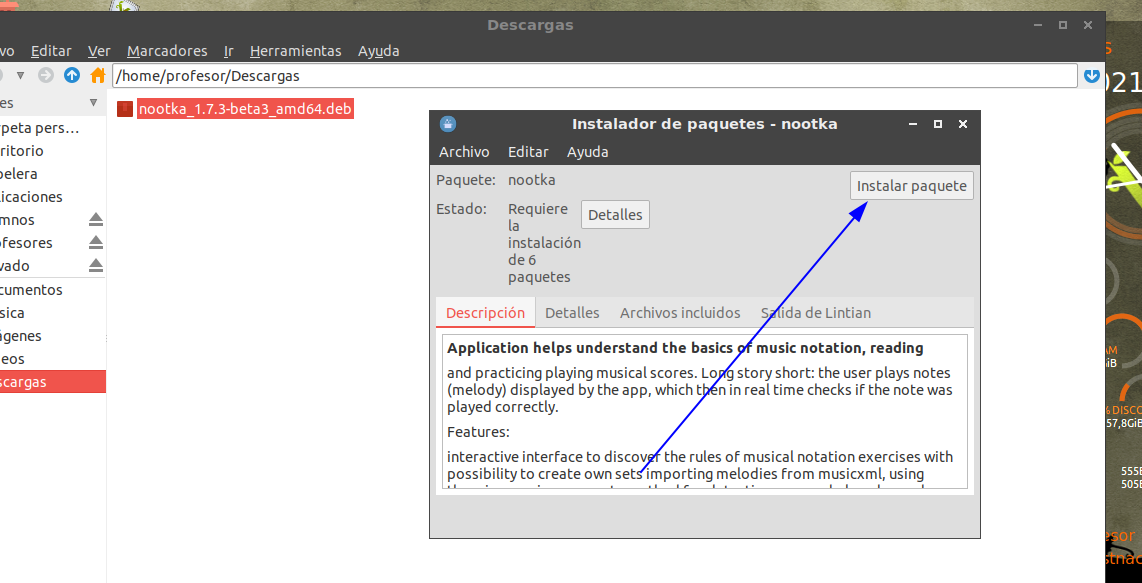This screenshot has width=1142, height=583.
Task: Switch to the Salida de Lintian tab
Action: click(x=816, y=313)
